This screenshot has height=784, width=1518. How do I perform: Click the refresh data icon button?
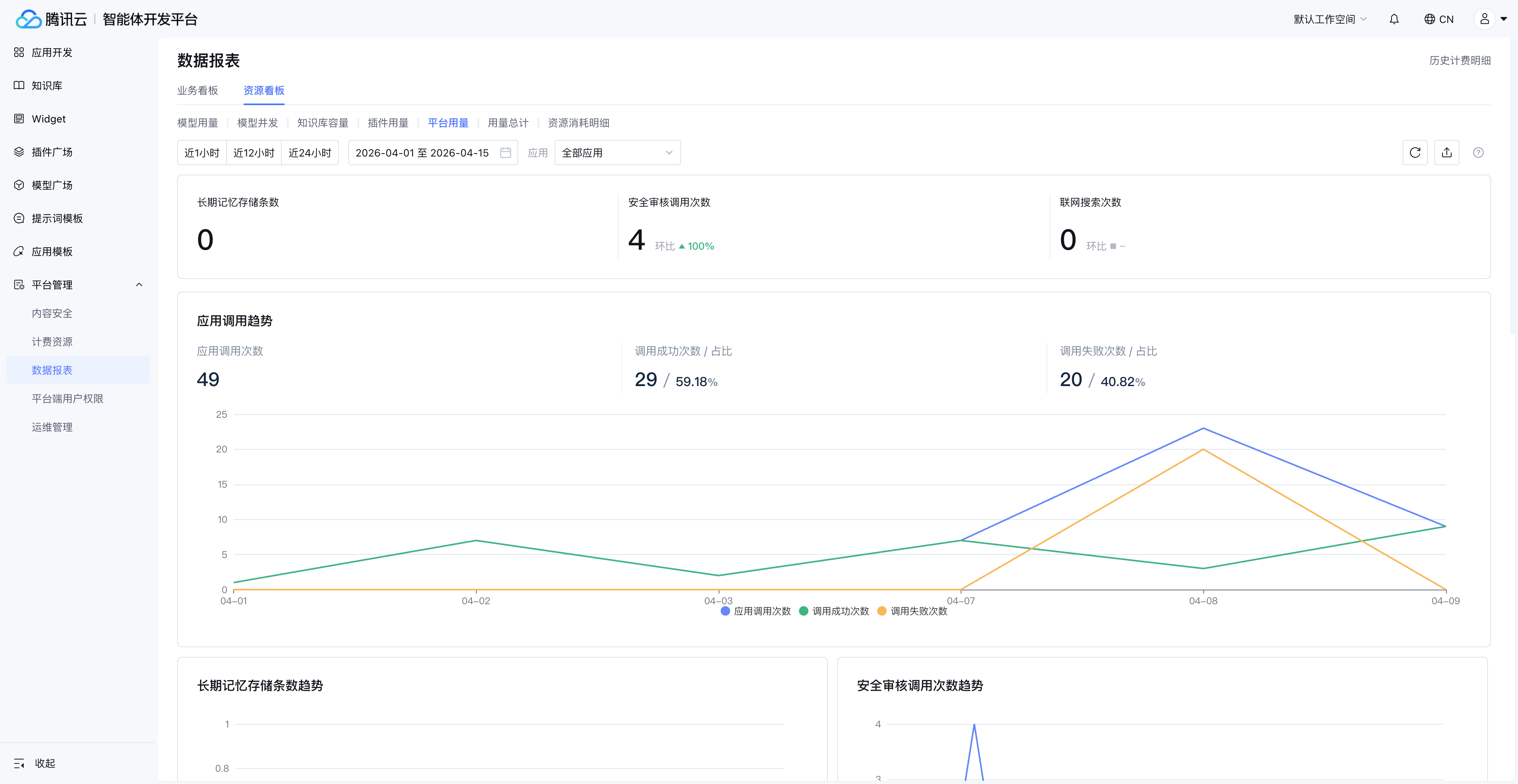coord(1414,153)
